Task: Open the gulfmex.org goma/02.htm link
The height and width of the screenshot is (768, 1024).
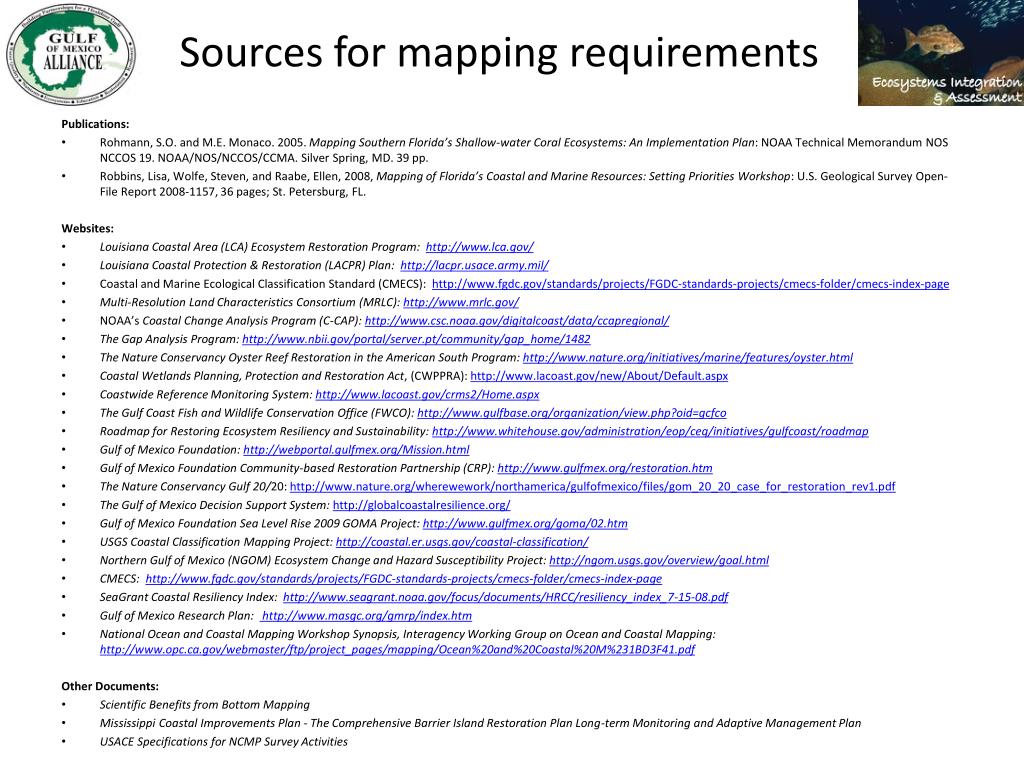Action: [525, 523]
